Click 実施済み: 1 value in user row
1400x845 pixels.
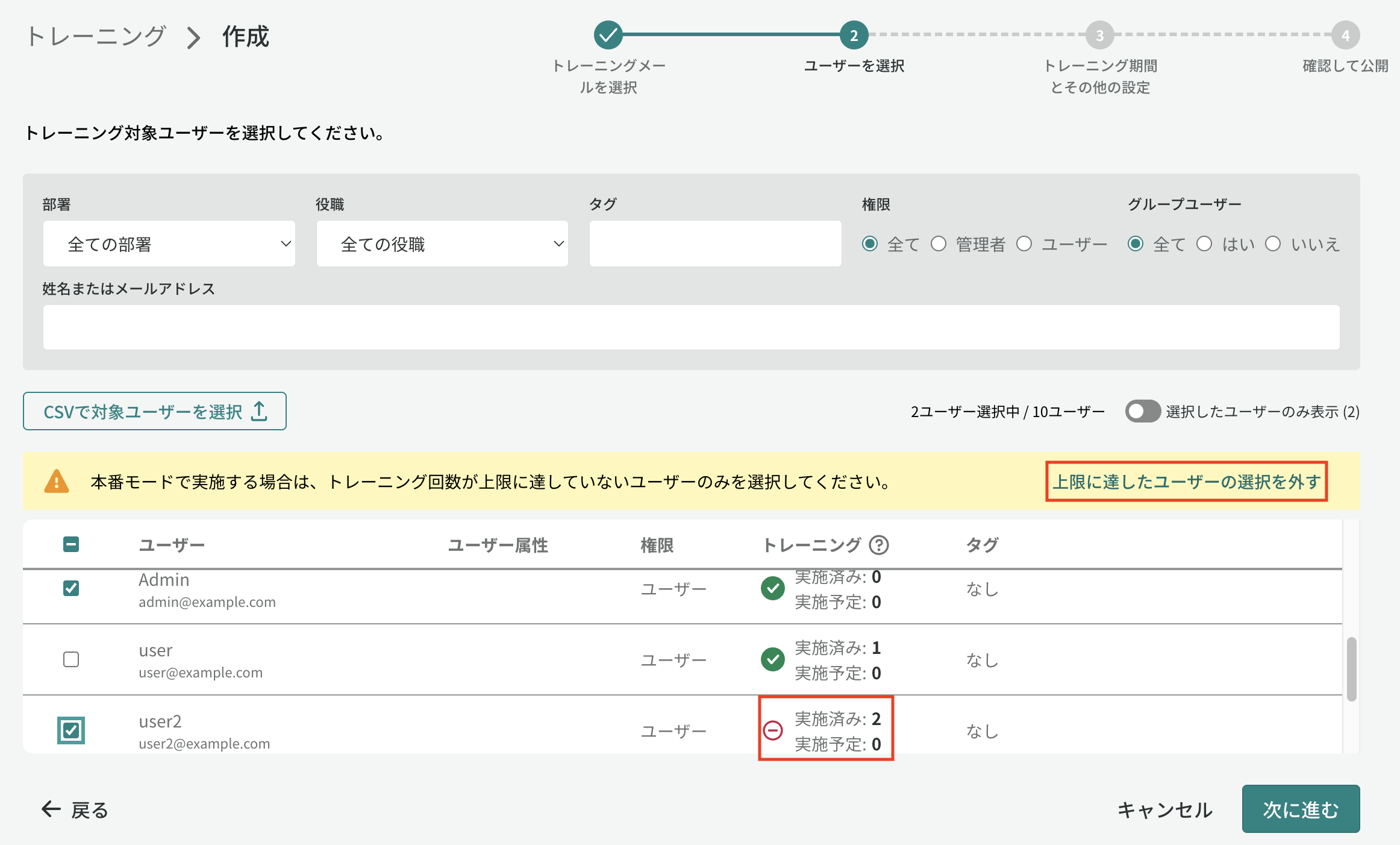pyautogui.click(x=838, y=647)
